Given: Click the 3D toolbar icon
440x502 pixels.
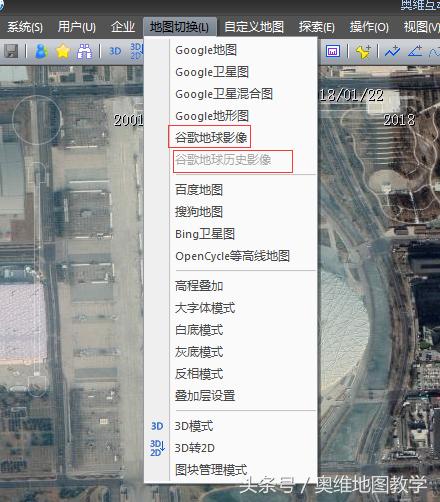Looking at the screenshot, I should click(115, 51).
